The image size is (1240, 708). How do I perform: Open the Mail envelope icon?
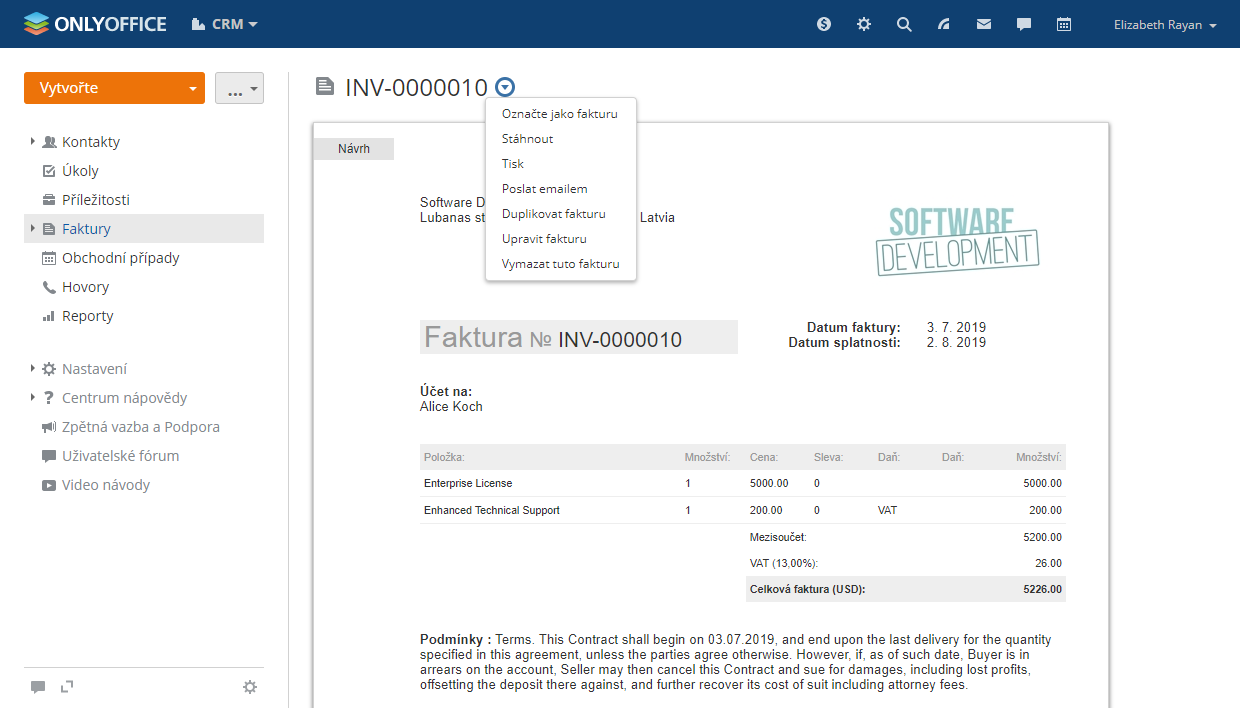click(x=984, y=24)
